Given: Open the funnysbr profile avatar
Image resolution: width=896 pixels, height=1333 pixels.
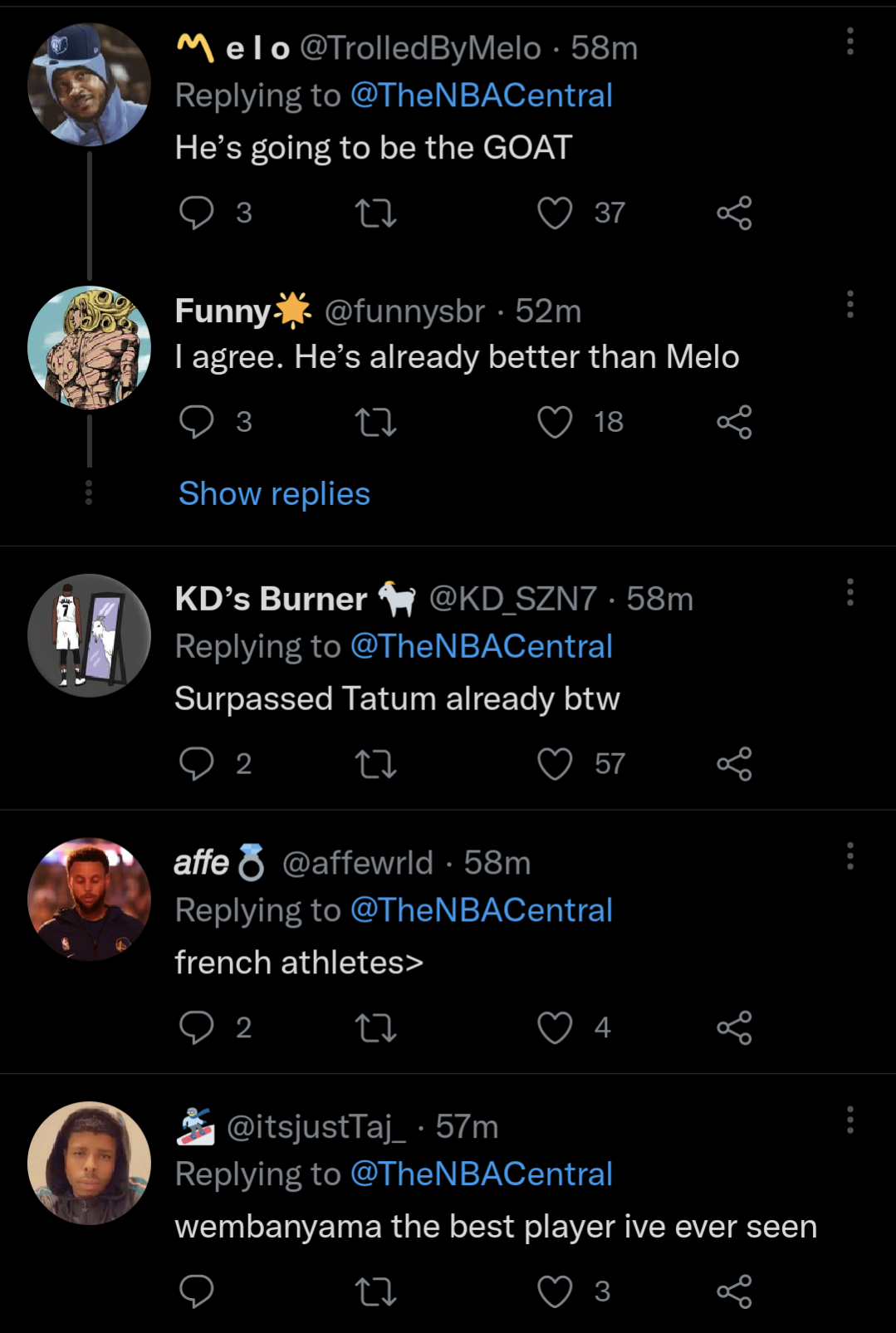Looking at the screenshot, I should click(89, 347).
